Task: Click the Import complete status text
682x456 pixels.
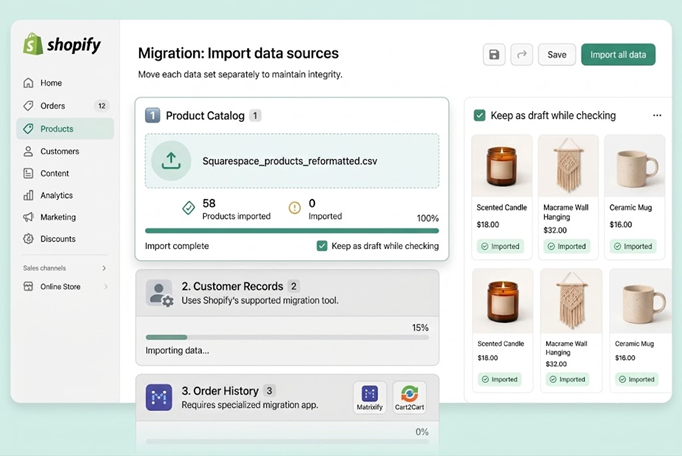Action: [177, 246]
